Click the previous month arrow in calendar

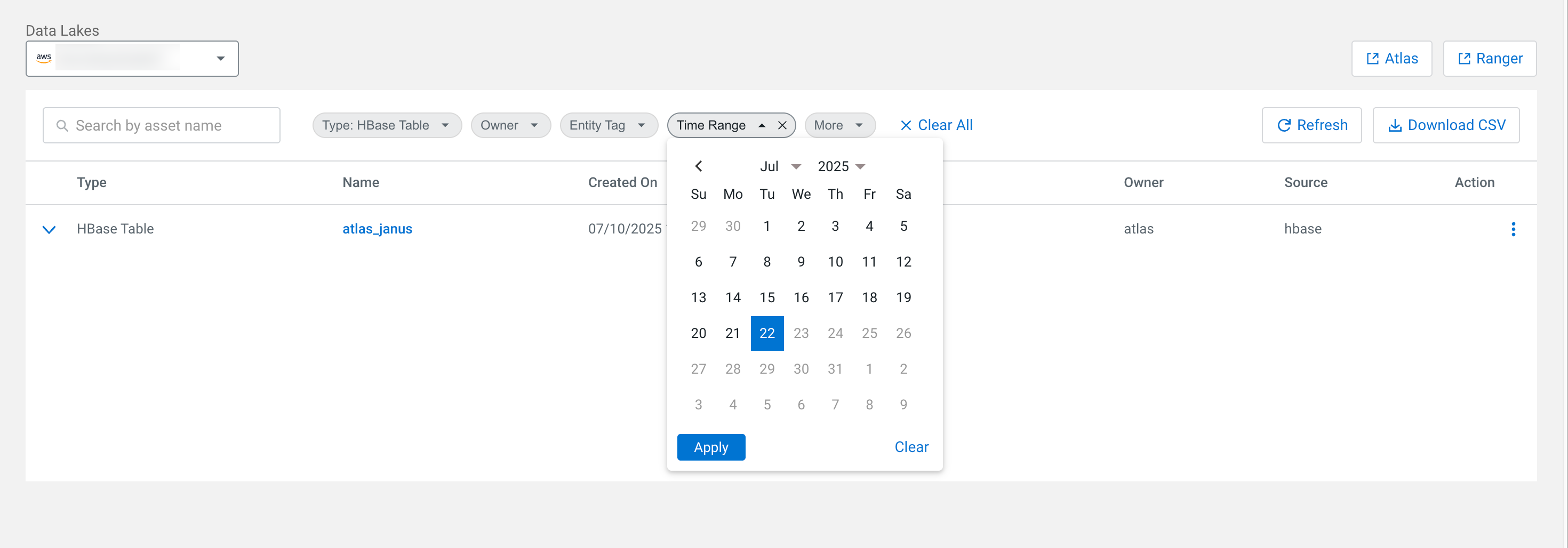[x=698, y=166]
